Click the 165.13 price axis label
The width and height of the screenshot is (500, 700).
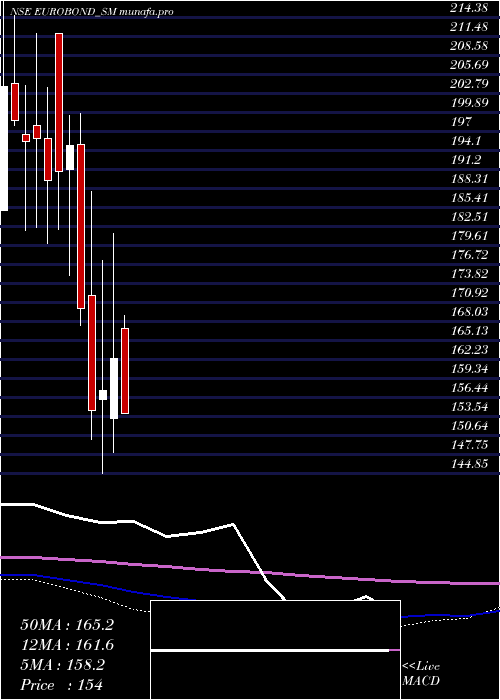[x=469, y=330]
